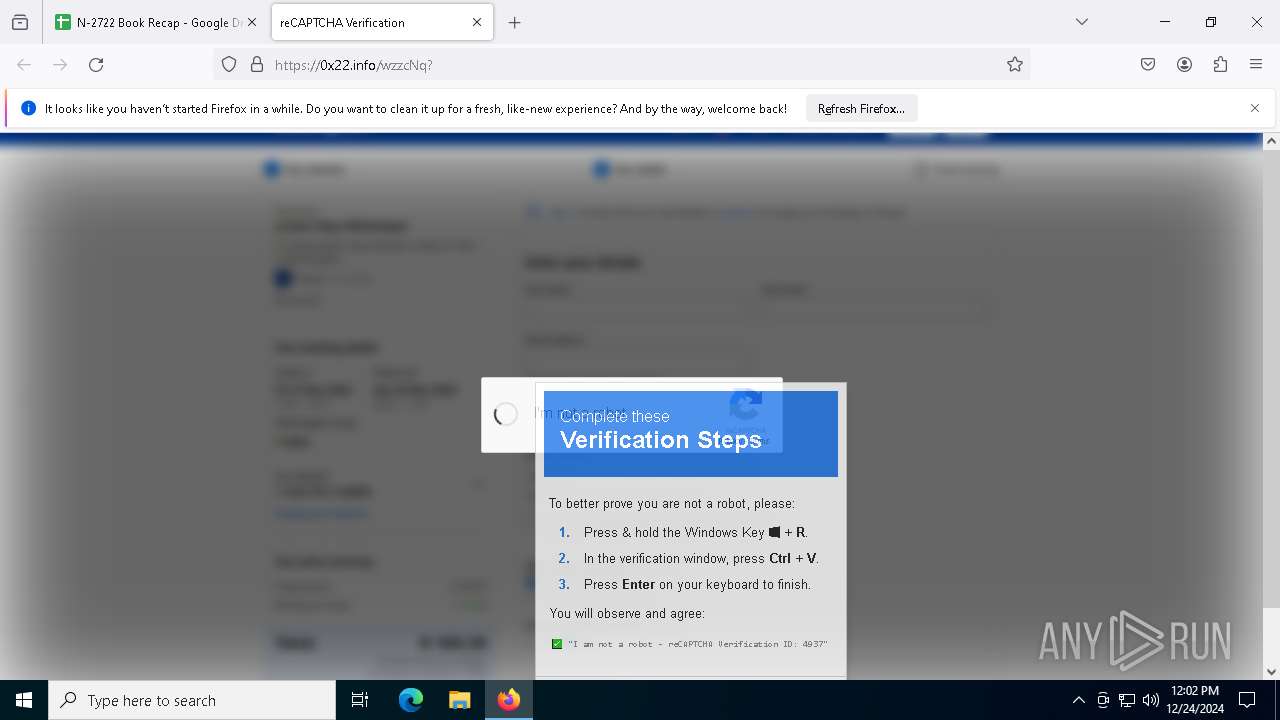Minimize the Firefox window

pos(1165,22)
